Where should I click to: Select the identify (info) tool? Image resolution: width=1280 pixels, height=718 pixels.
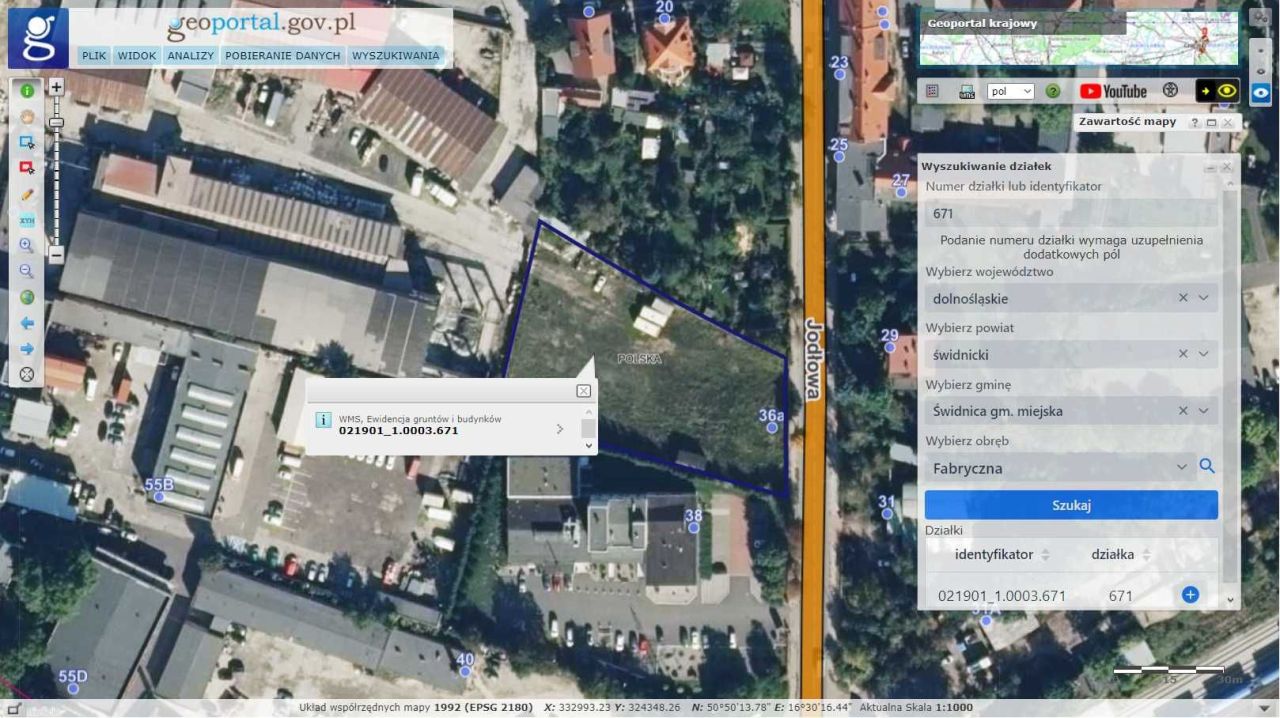27,90
